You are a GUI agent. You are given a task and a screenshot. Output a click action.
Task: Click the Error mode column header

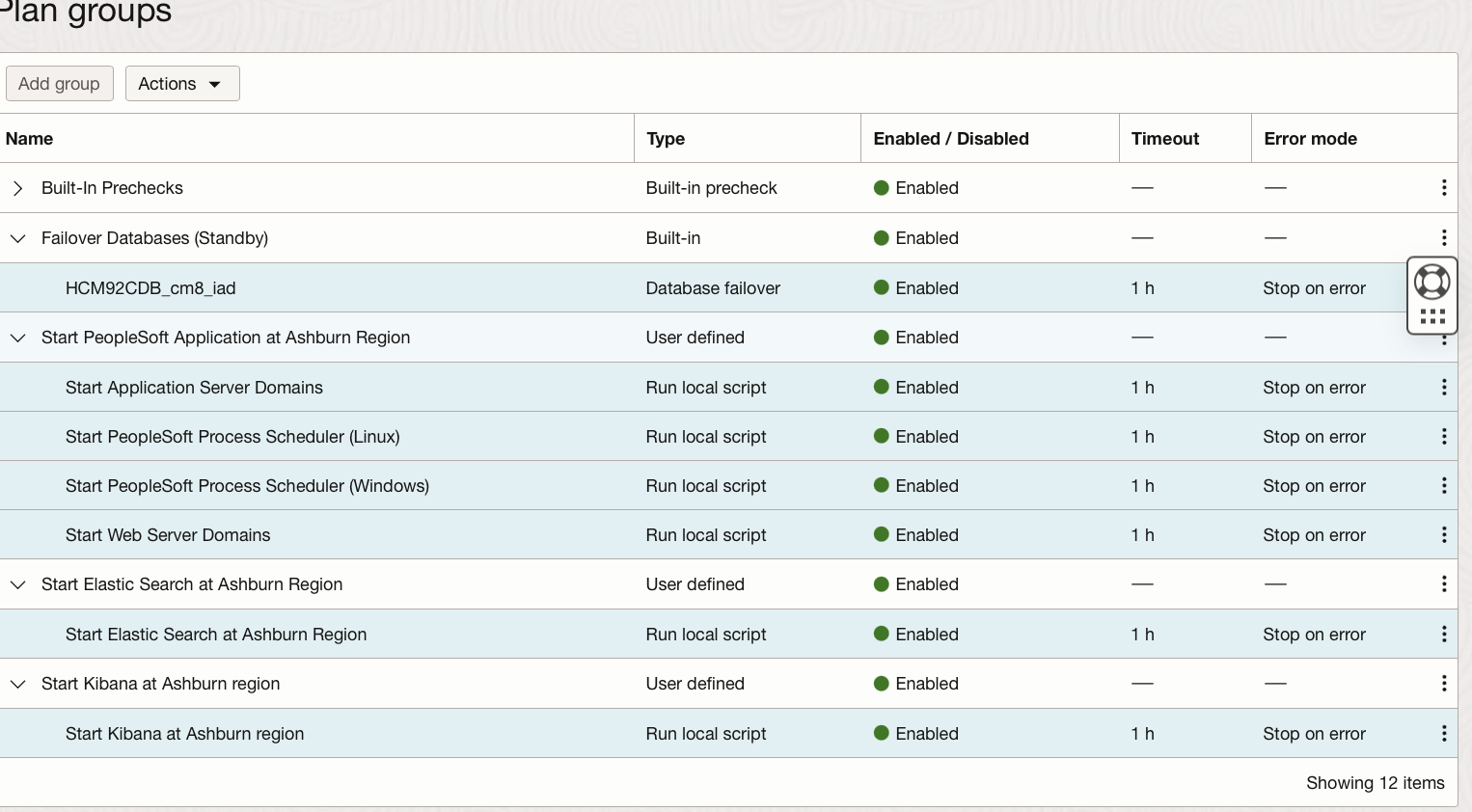[1310, 139]
